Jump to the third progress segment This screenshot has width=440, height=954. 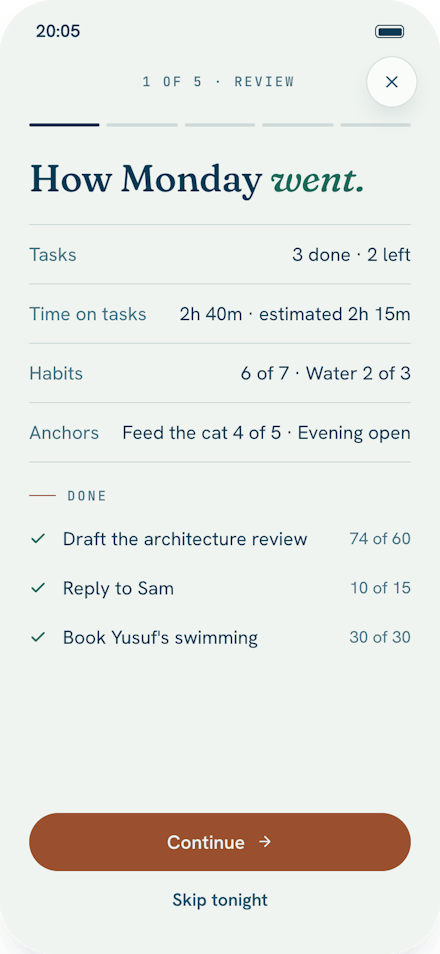(220, 125)
